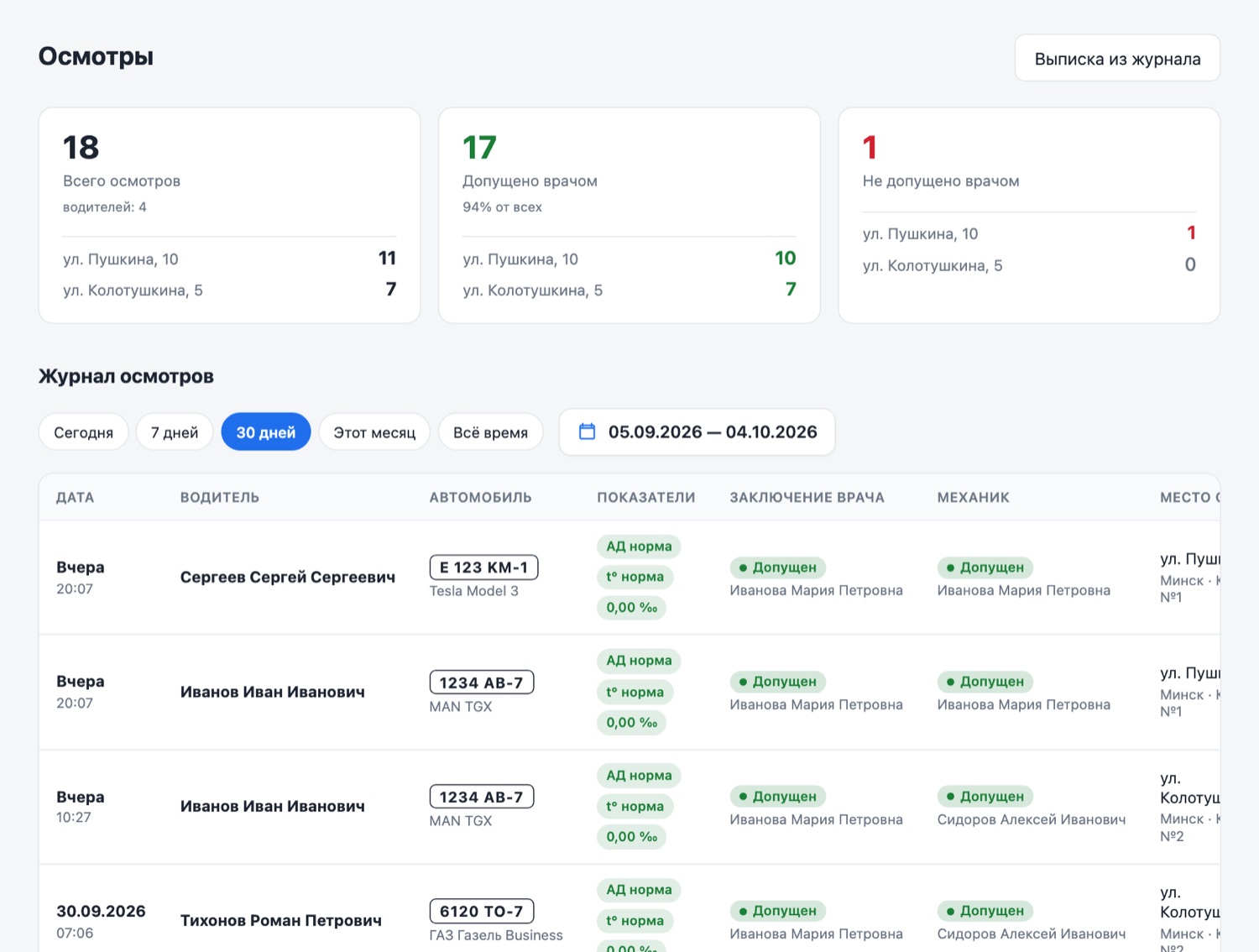Click the 'ДАТА' column header
This screenshot has height=952, width=1259.
tap(75, 497)
